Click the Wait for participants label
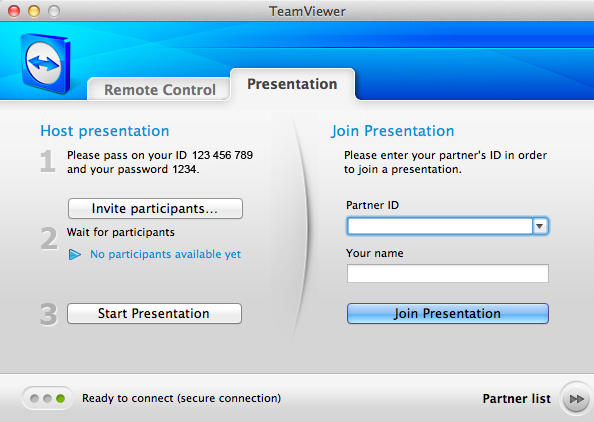This screenshot has width=594, height=422. coord(121,232)
